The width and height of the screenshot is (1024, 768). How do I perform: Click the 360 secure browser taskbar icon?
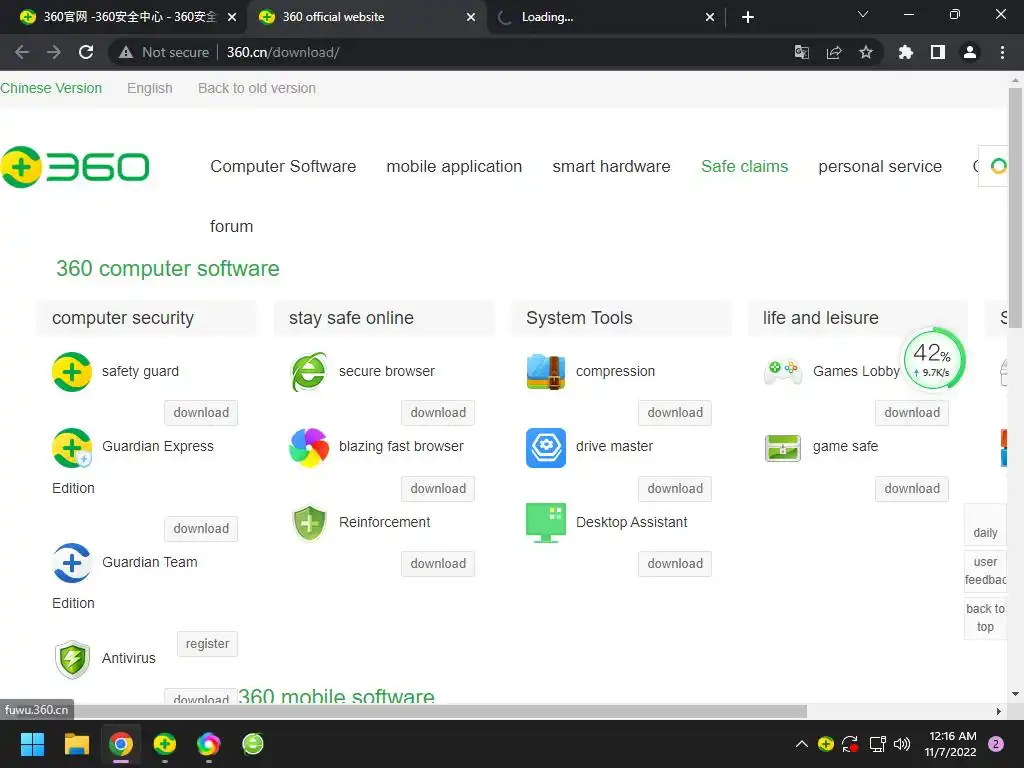point(253,744)
